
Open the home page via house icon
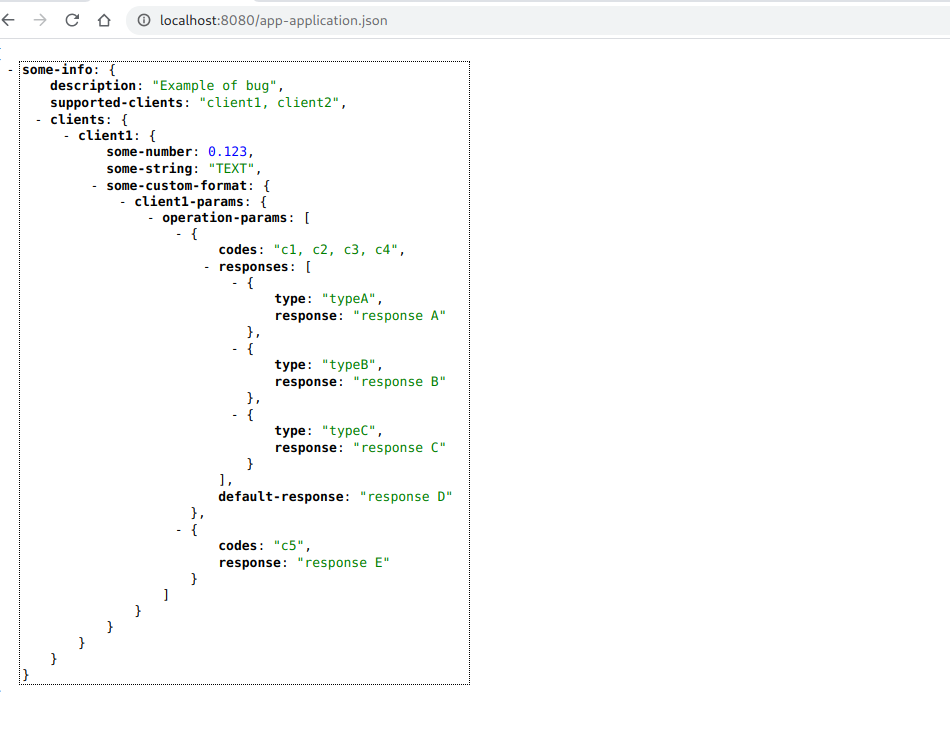tap(104, 21)
